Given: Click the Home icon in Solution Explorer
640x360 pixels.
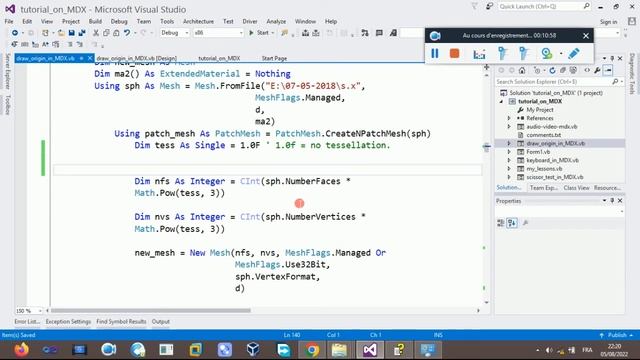Looking at the screenshot, I should click(522, 70).
